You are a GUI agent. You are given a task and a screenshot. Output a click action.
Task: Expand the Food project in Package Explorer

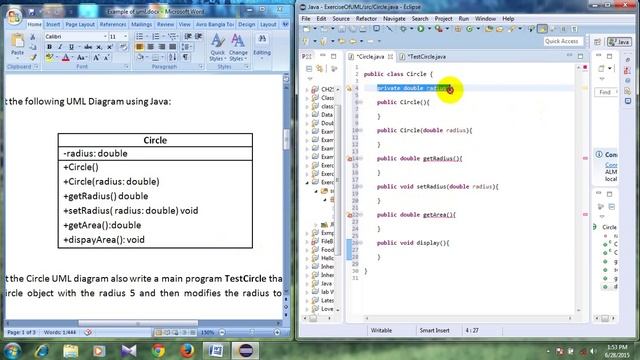[x=307, y=250]
